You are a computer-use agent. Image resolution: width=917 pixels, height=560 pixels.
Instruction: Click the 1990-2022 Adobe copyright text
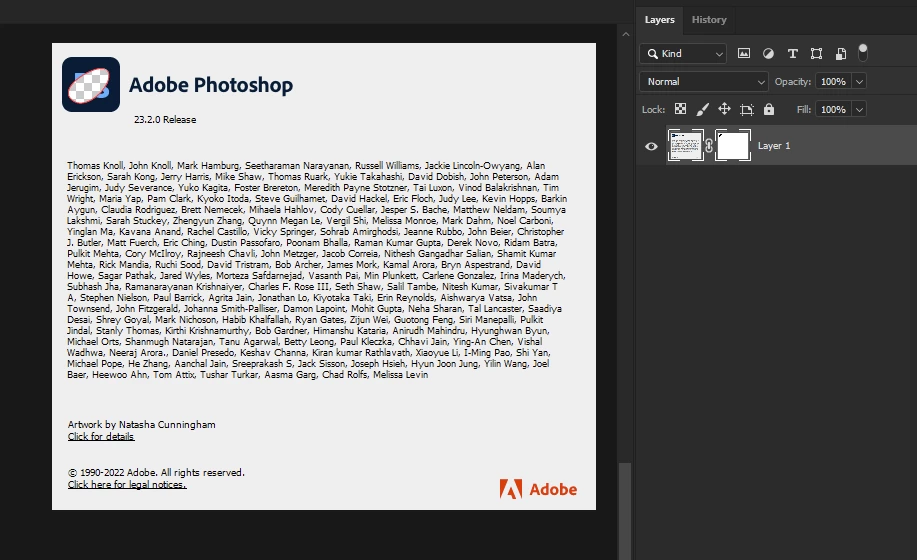click(x=156, y=472)
